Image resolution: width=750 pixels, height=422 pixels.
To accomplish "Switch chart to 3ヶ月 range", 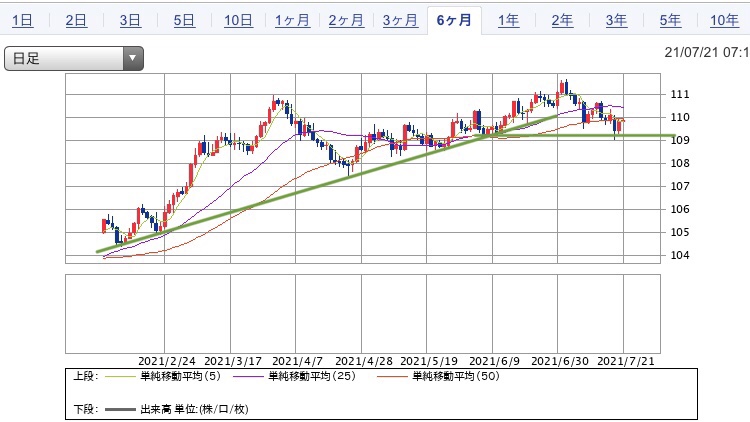I will point(400,21).
